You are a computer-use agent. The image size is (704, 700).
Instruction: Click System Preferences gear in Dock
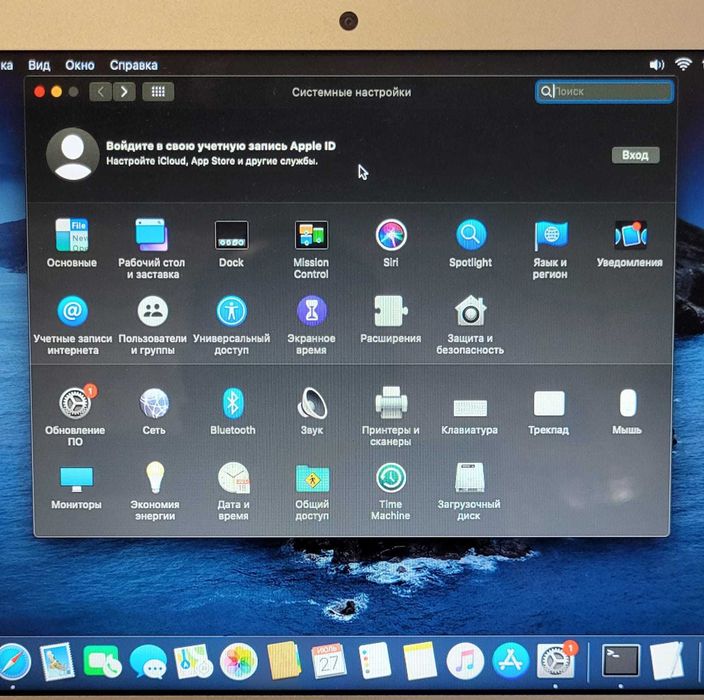(x=556, y=660)
